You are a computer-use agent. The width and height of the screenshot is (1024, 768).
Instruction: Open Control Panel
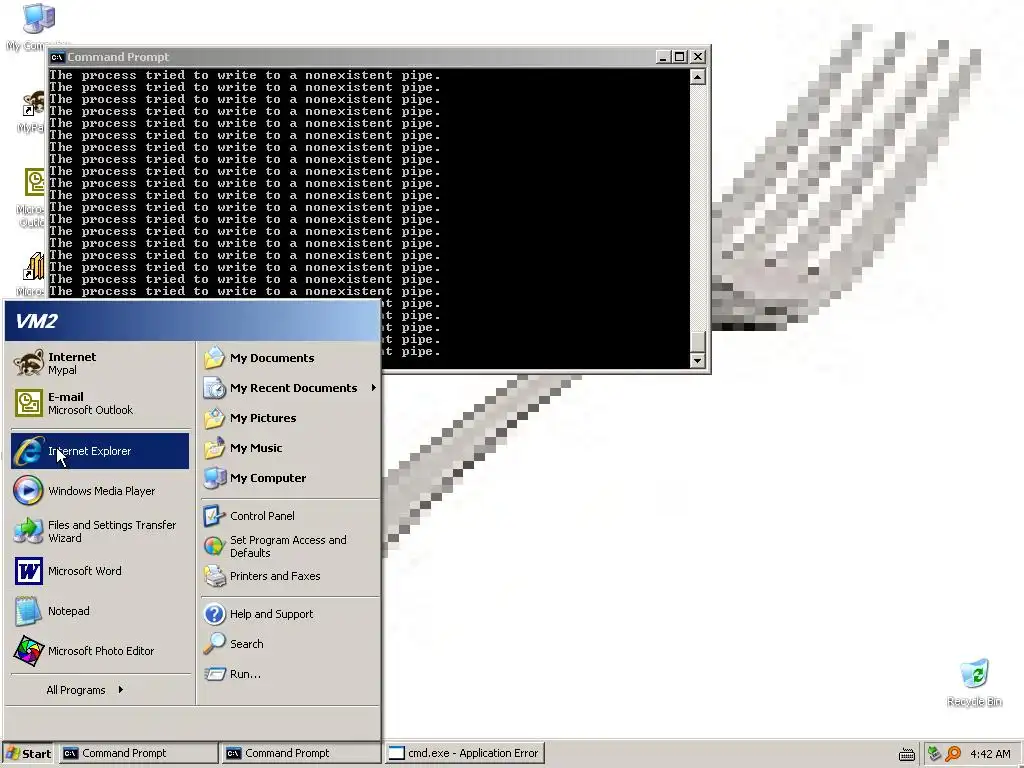click(290, 516)
